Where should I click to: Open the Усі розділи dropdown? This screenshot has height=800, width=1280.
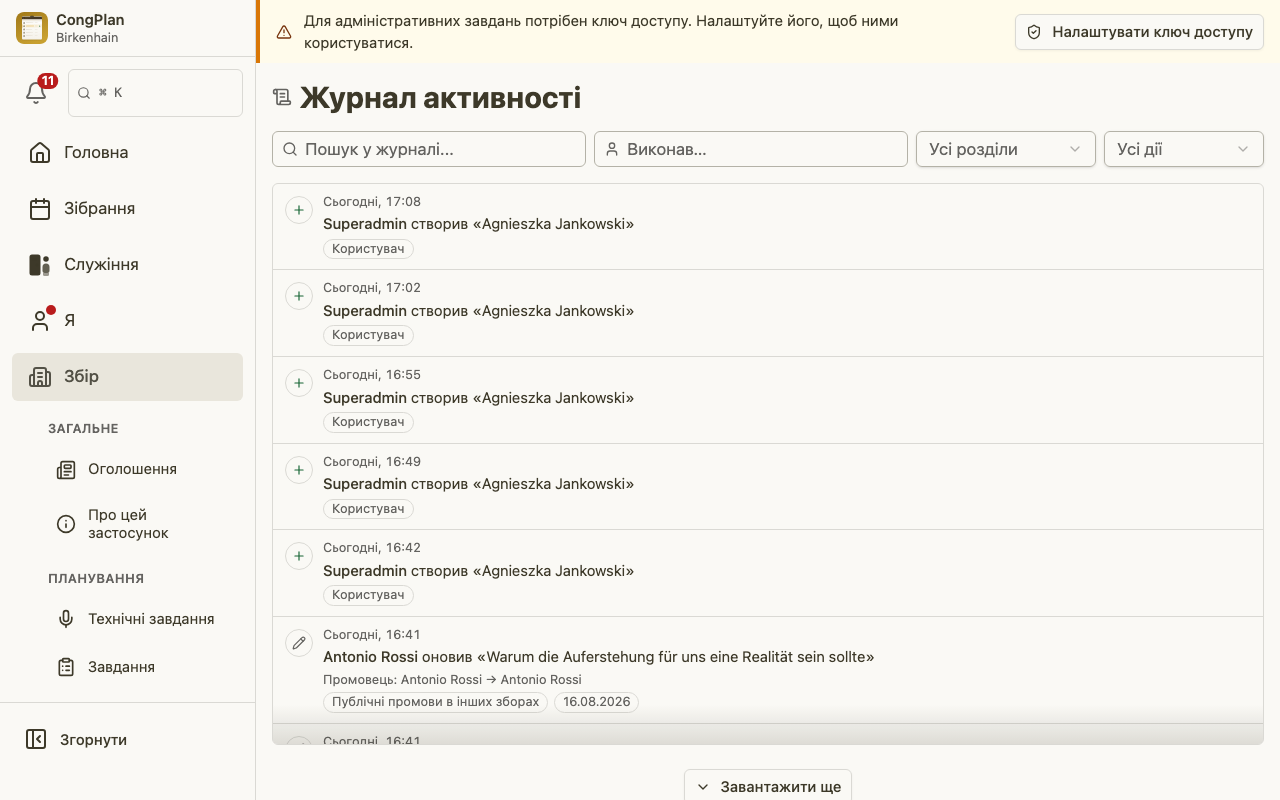[1006, 149]
